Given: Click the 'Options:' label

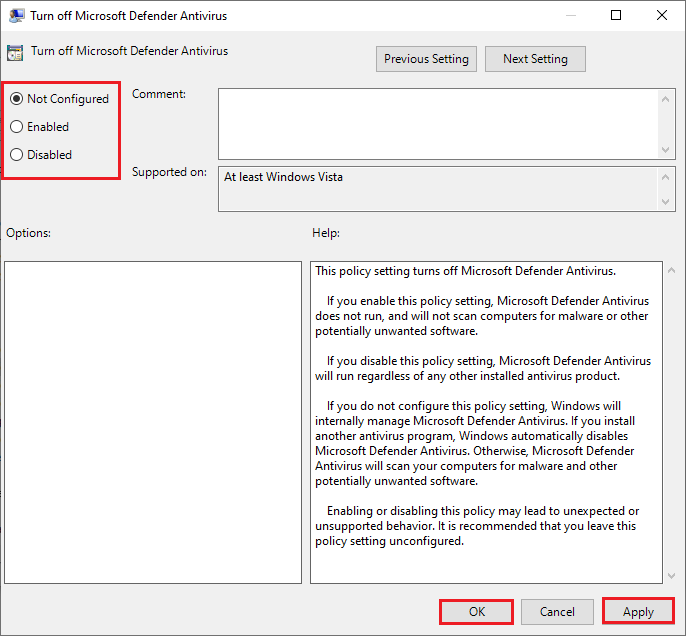Looking at the screenshot, I should point(28,233).
